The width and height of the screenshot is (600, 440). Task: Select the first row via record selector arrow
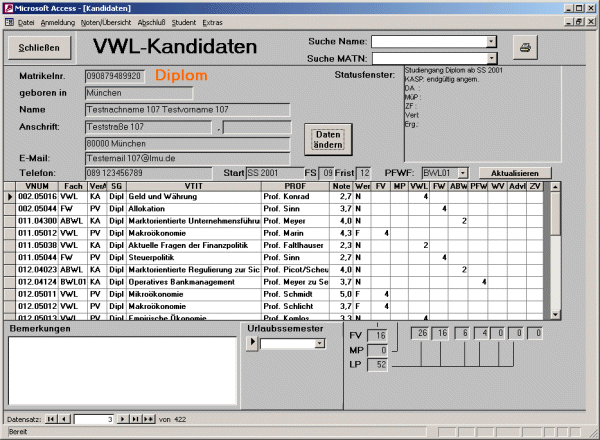(10, 197)
